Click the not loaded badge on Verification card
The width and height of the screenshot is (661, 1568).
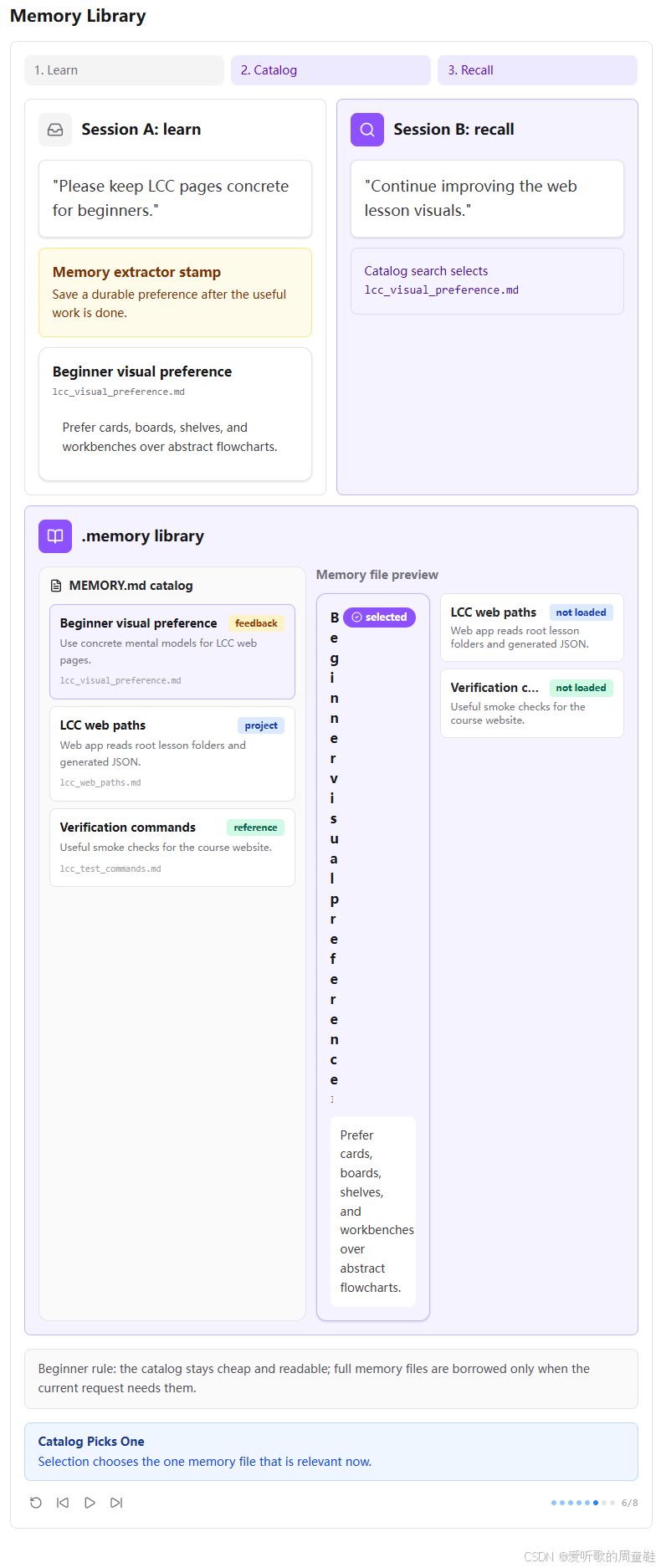[581, 688]
